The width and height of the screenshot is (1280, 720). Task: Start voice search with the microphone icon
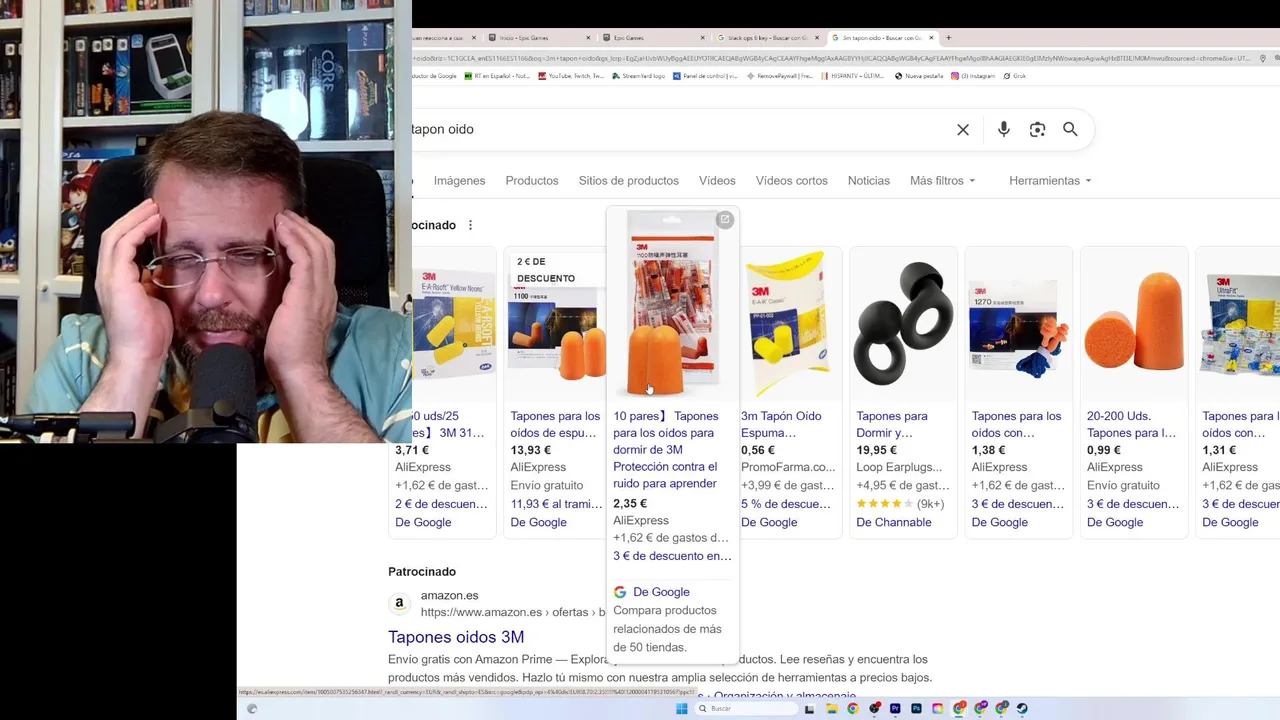click(1004, 130)
